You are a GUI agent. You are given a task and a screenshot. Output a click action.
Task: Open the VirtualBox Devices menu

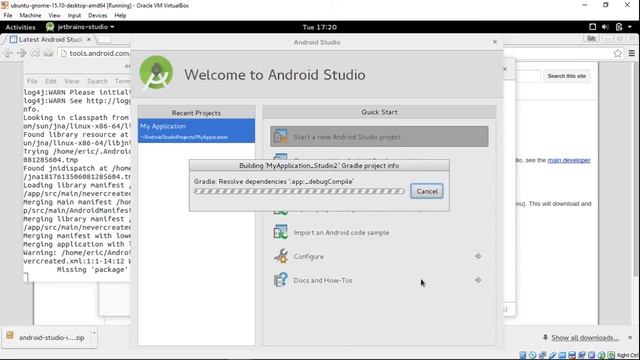pos(97,16)
